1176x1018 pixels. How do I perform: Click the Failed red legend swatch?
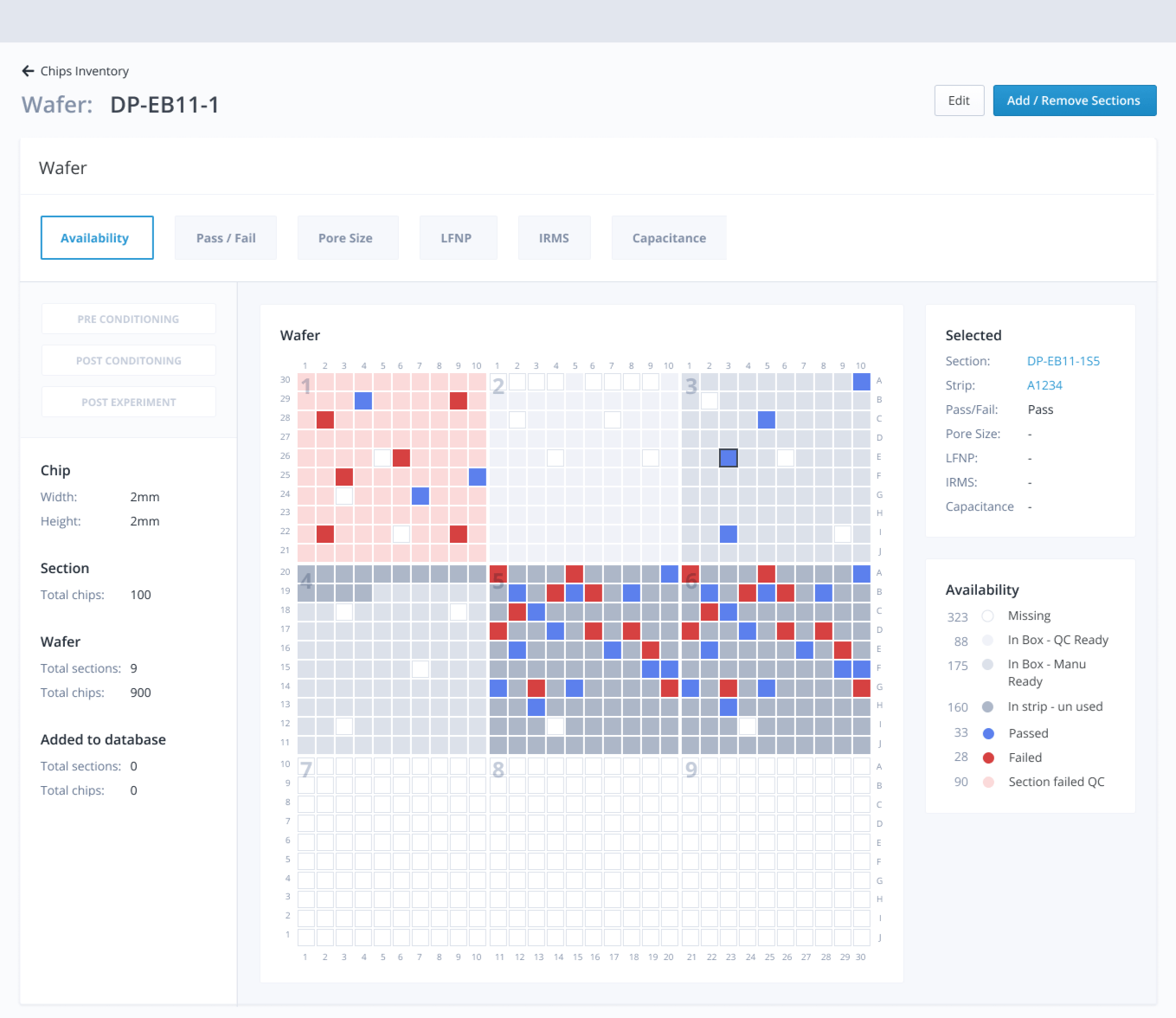[988, 757]
